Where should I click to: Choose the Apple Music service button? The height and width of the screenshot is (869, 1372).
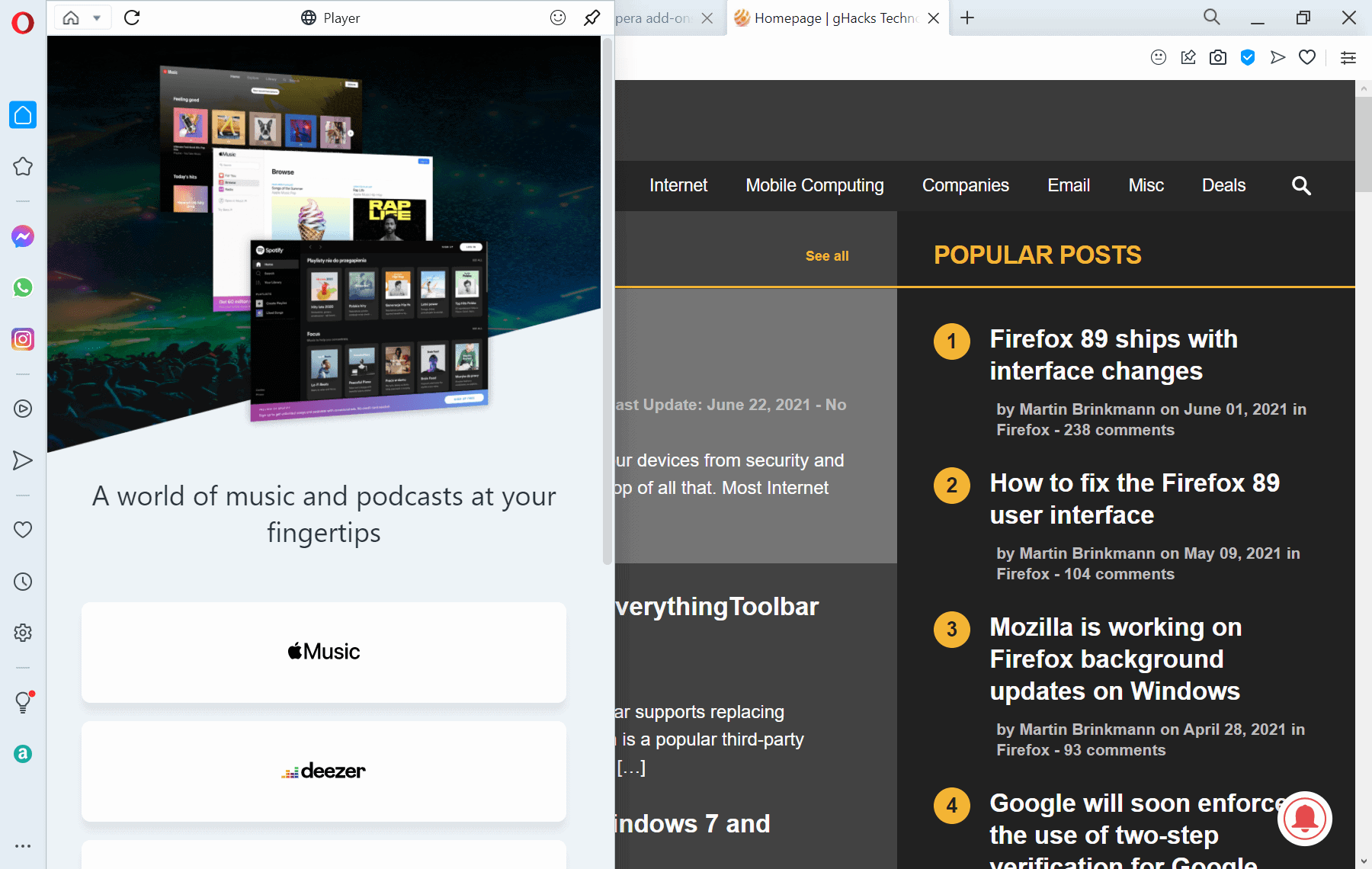click(323, 652)
